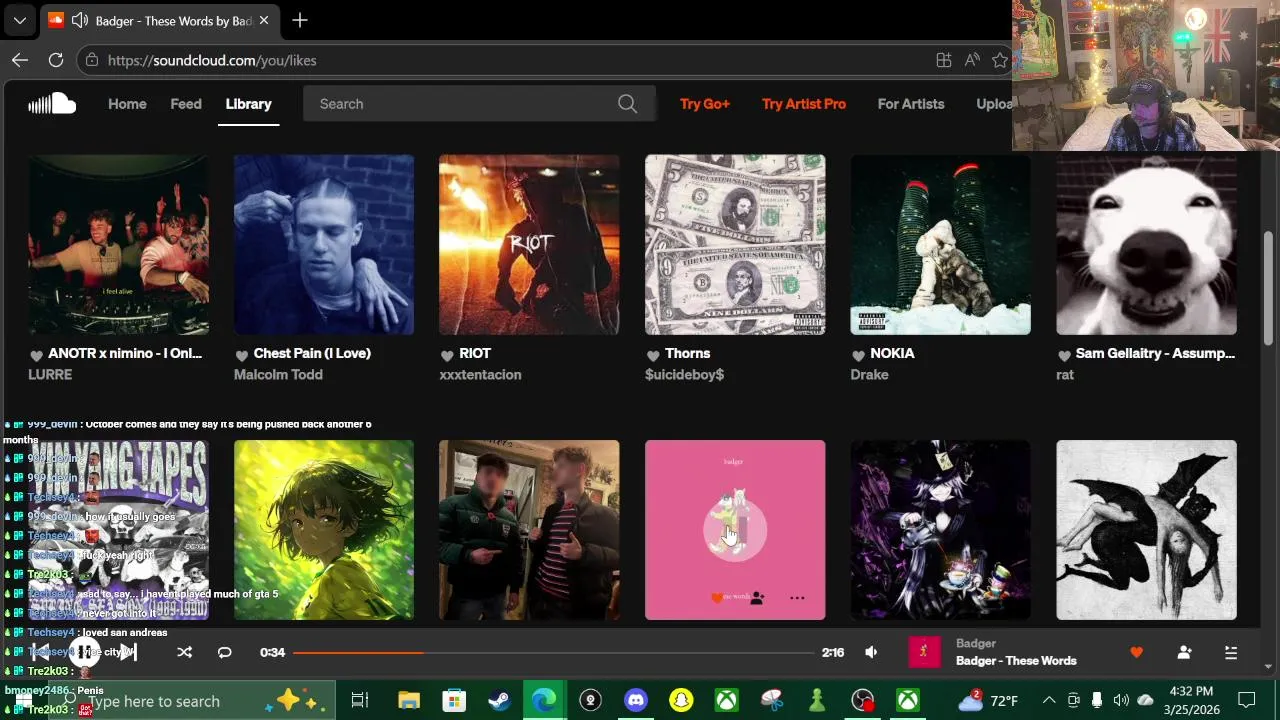1280x720 pixels.
Task: Open the xxxtentacion artist link
Action: (480, 375)
